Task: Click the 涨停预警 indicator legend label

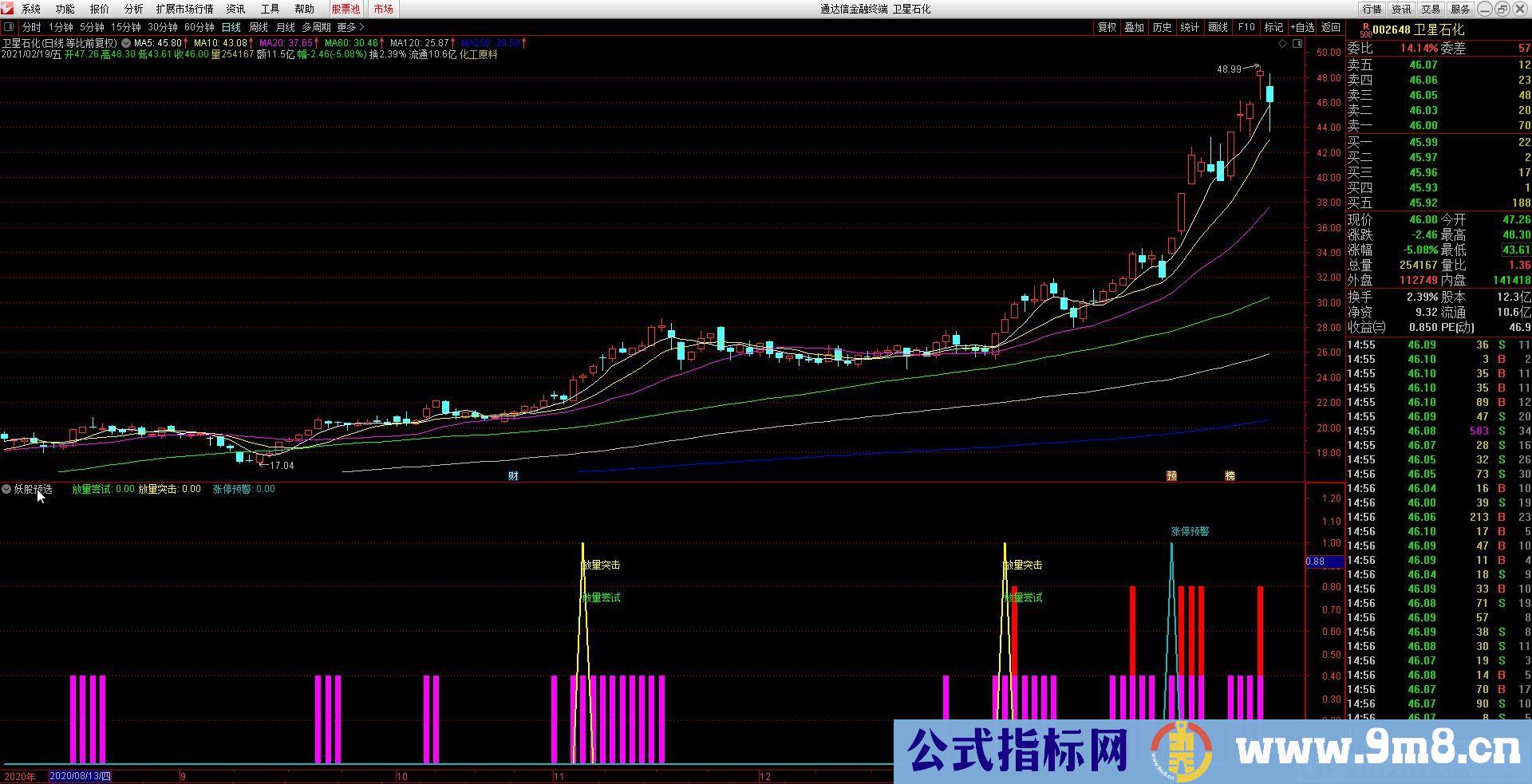Action: coord(243,489)
